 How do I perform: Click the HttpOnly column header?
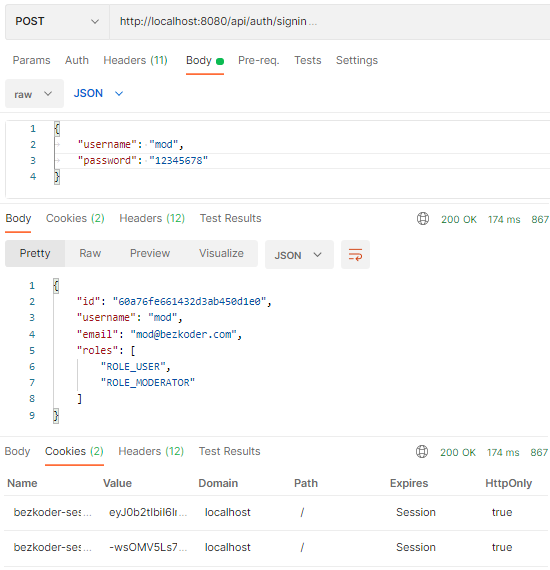[508, 483]
